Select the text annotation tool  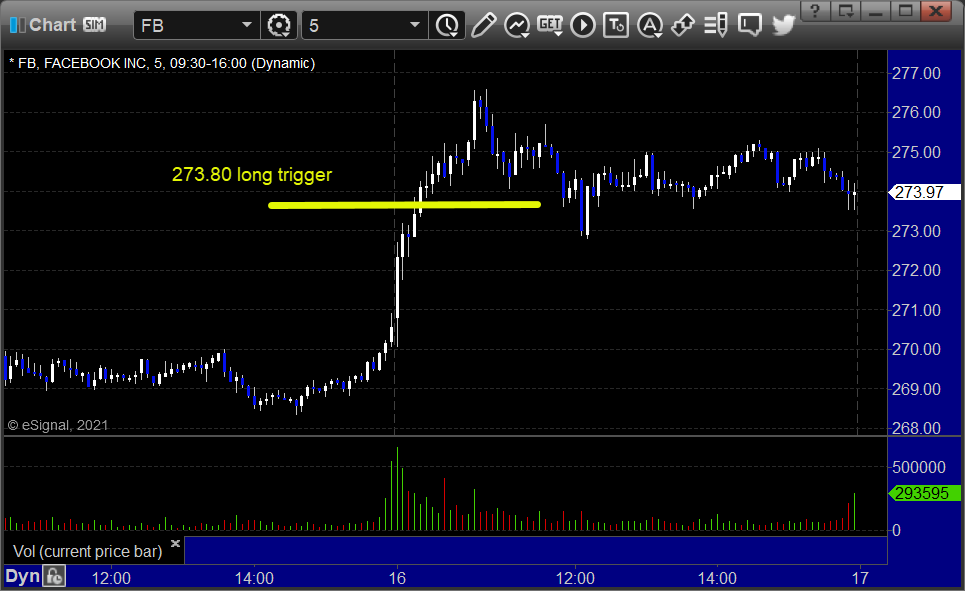616,25
